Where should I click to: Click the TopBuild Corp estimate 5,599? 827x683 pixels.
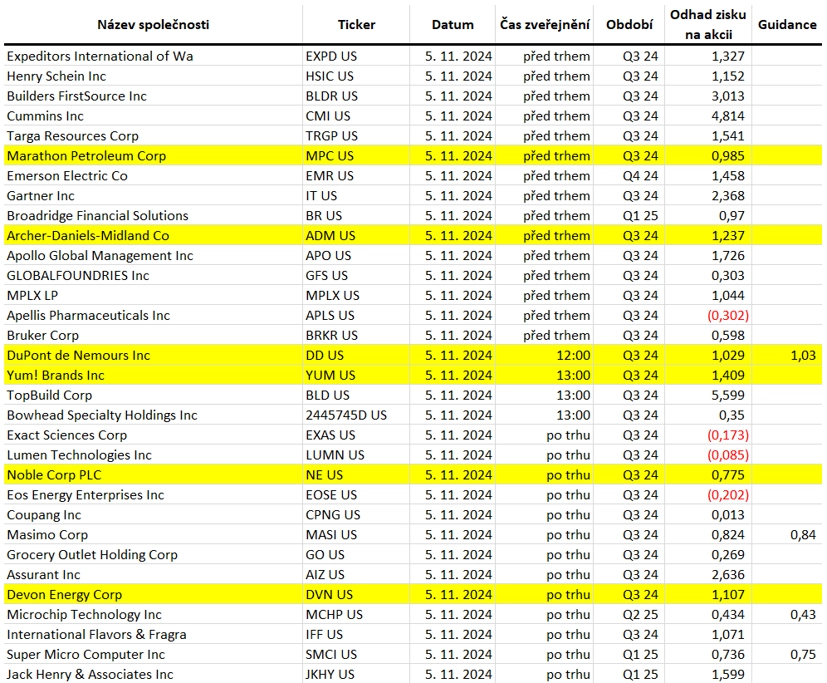(x=728, y=396)
